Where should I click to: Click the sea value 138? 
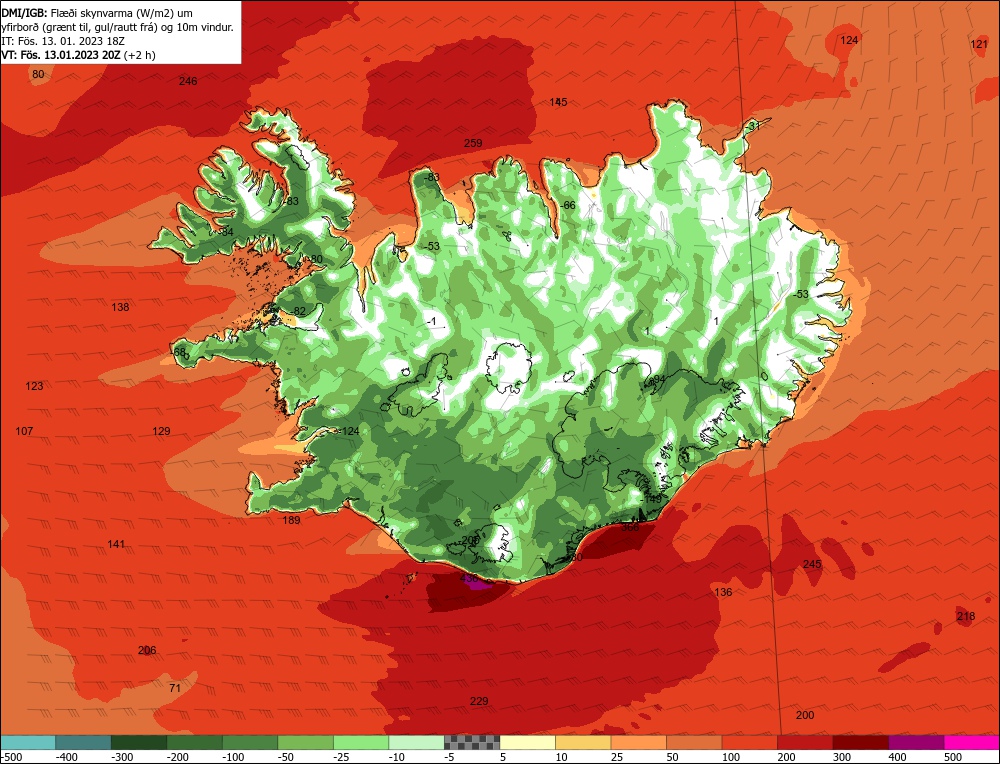coord(120,307)
